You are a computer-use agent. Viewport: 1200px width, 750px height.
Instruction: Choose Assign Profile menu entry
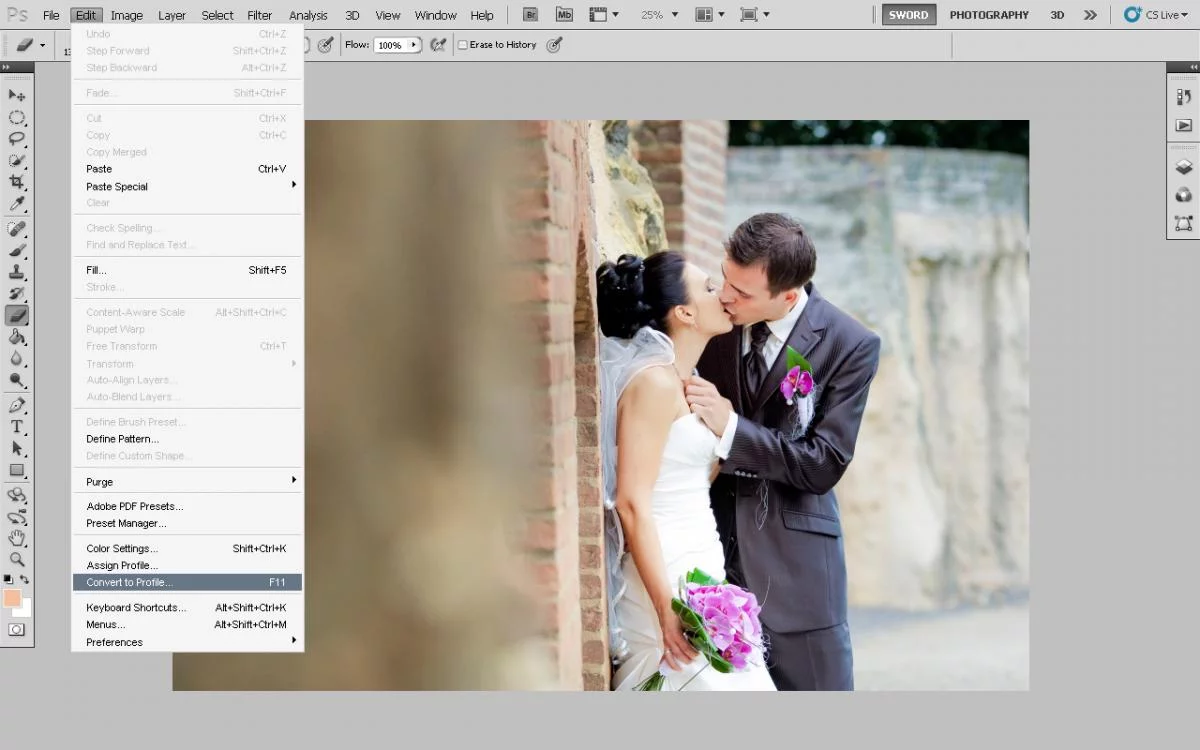[187, 565]
